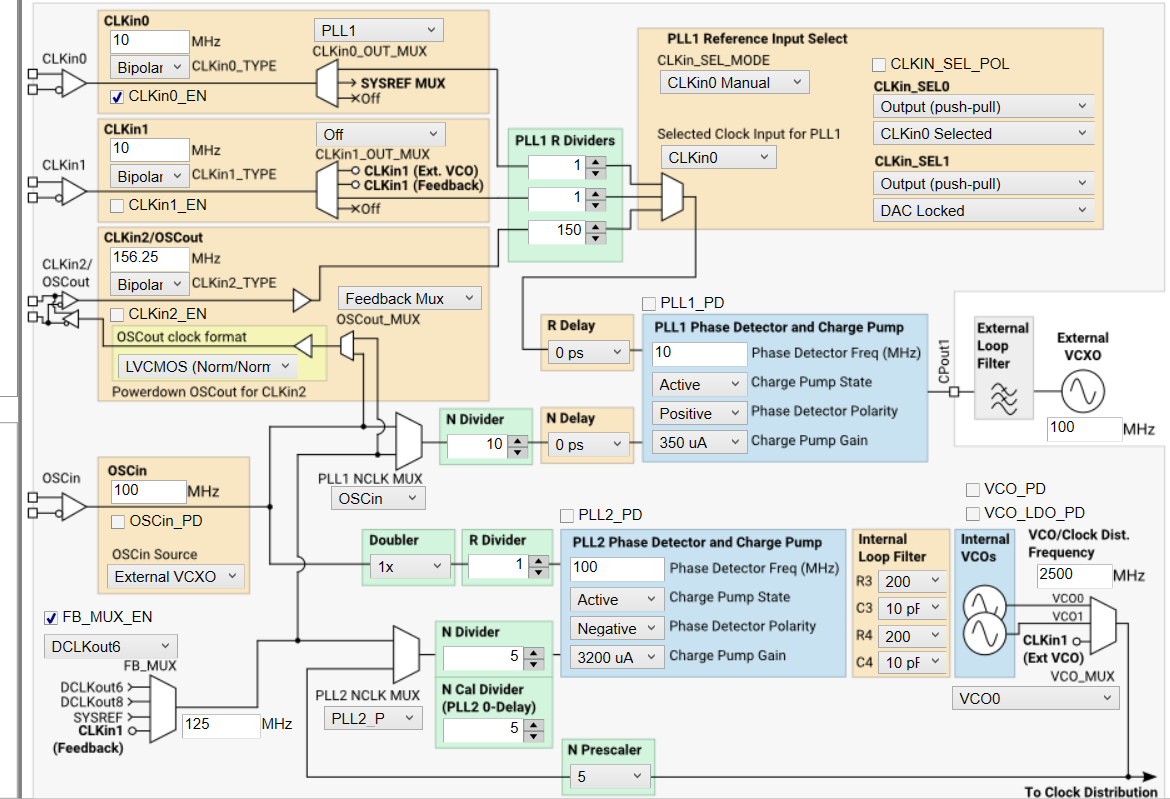Click the VCO/Clock Dist. Frequency 2500 field
The image size is (1170, 799).
pos(1073,575)
